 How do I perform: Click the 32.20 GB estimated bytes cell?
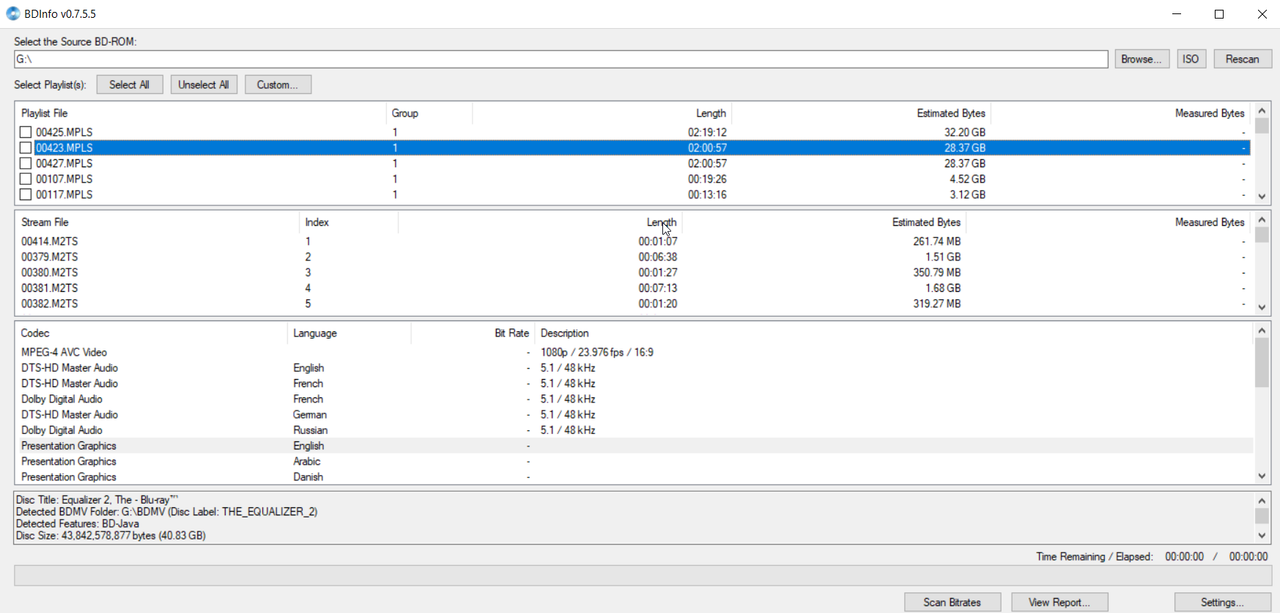click(x=964, y=132)
